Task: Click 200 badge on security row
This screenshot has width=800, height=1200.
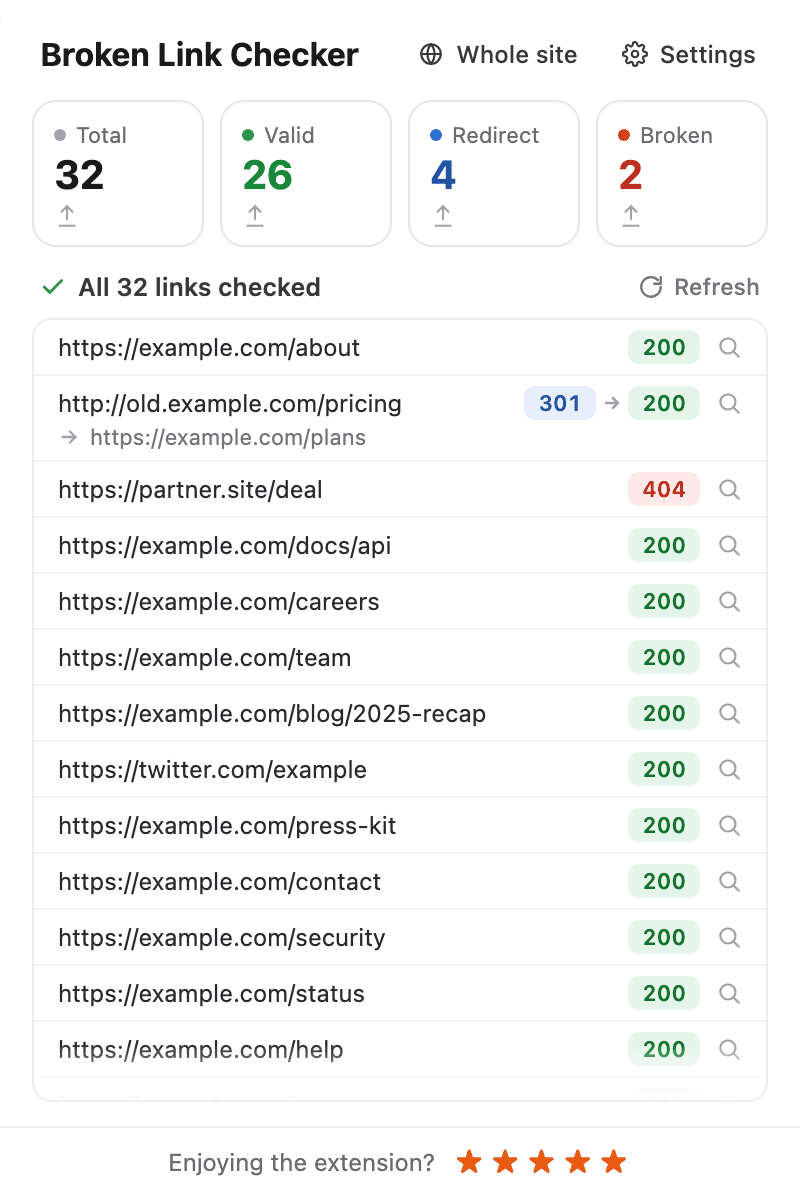Action: pyautogui.click(x=664, y=938)
